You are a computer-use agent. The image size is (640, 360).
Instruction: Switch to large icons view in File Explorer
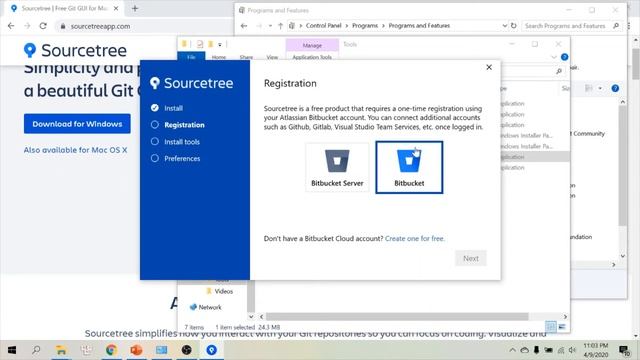[562, 327]
